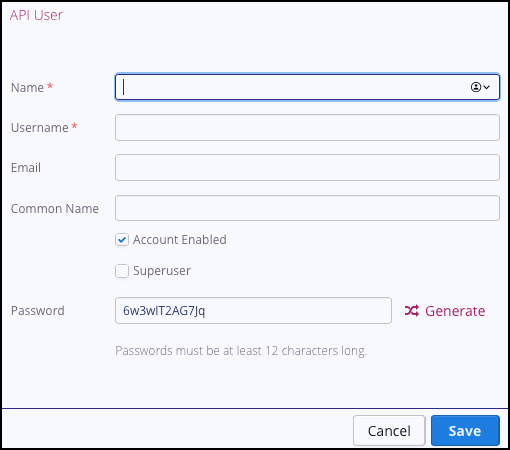Image resolution: width=510 pixels, height=450 pixels.
Task: Enable the Superuser checkbox
Action: pos(122,271)
